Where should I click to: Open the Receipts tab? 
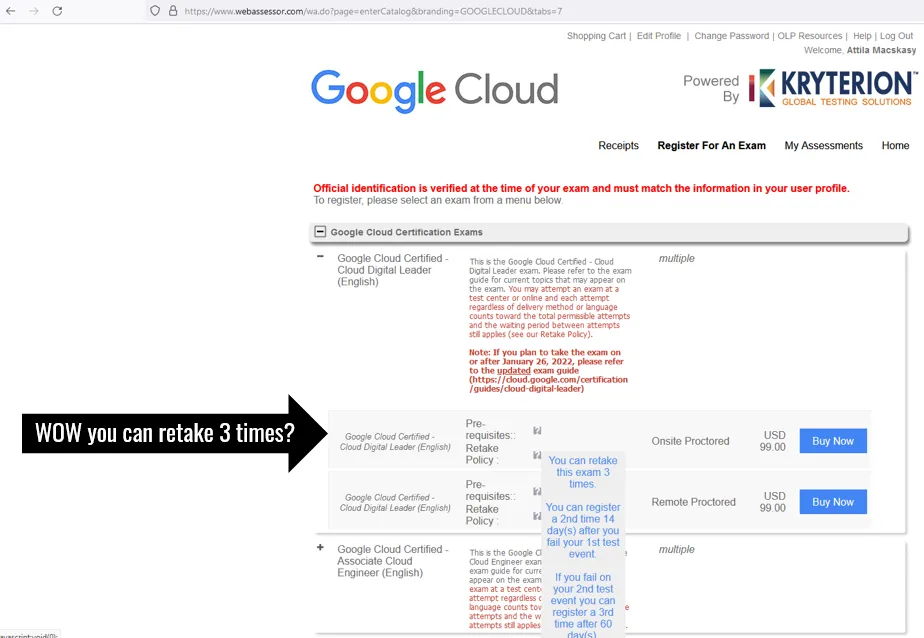618,146
